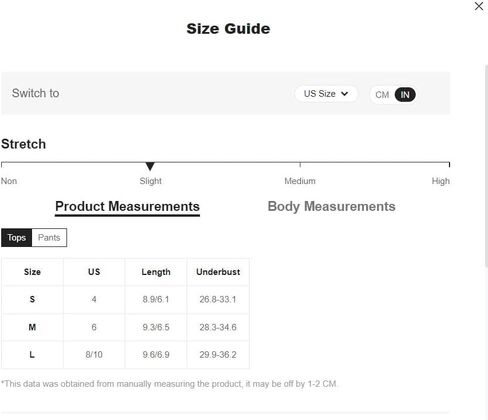Click the Underbust column header

(x=218, y=272)
